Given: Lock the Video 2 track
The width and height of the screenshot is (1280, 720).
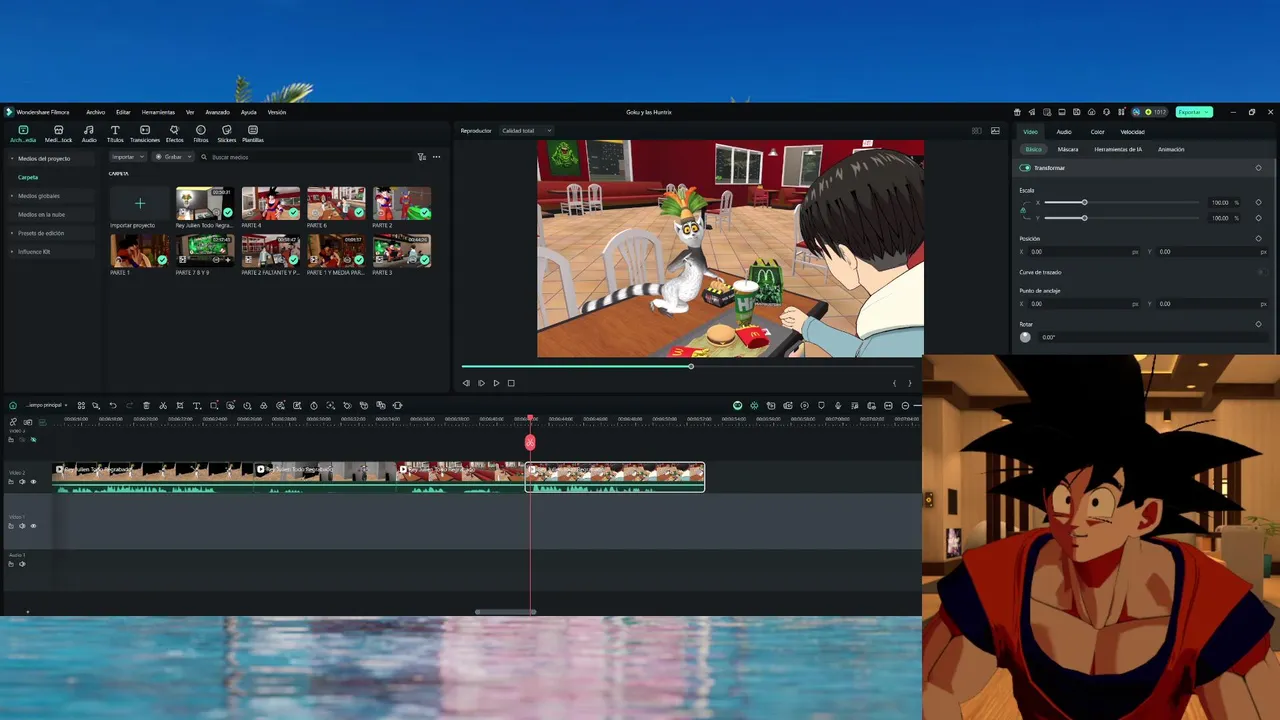Looking at the screenshot, I should click(x=11, y=482).
